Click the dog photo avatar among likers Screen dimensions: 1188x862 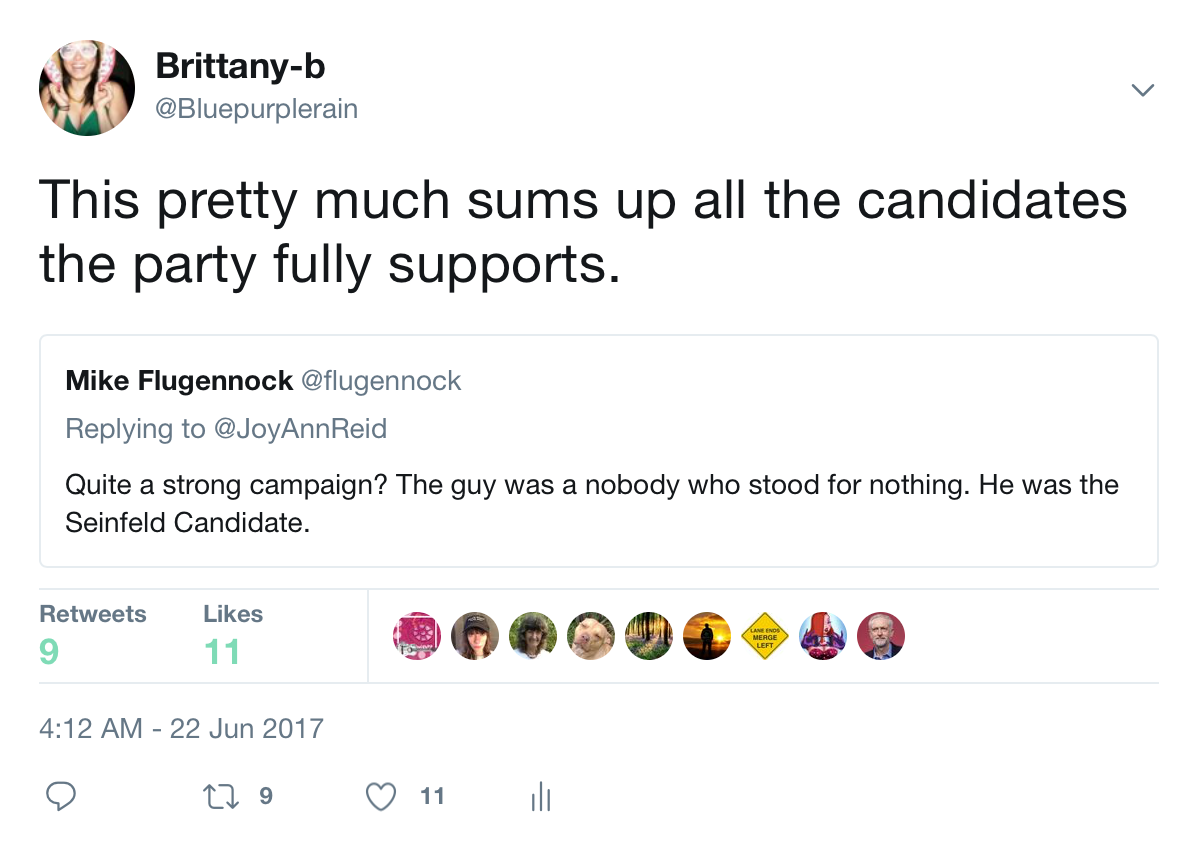591,636
